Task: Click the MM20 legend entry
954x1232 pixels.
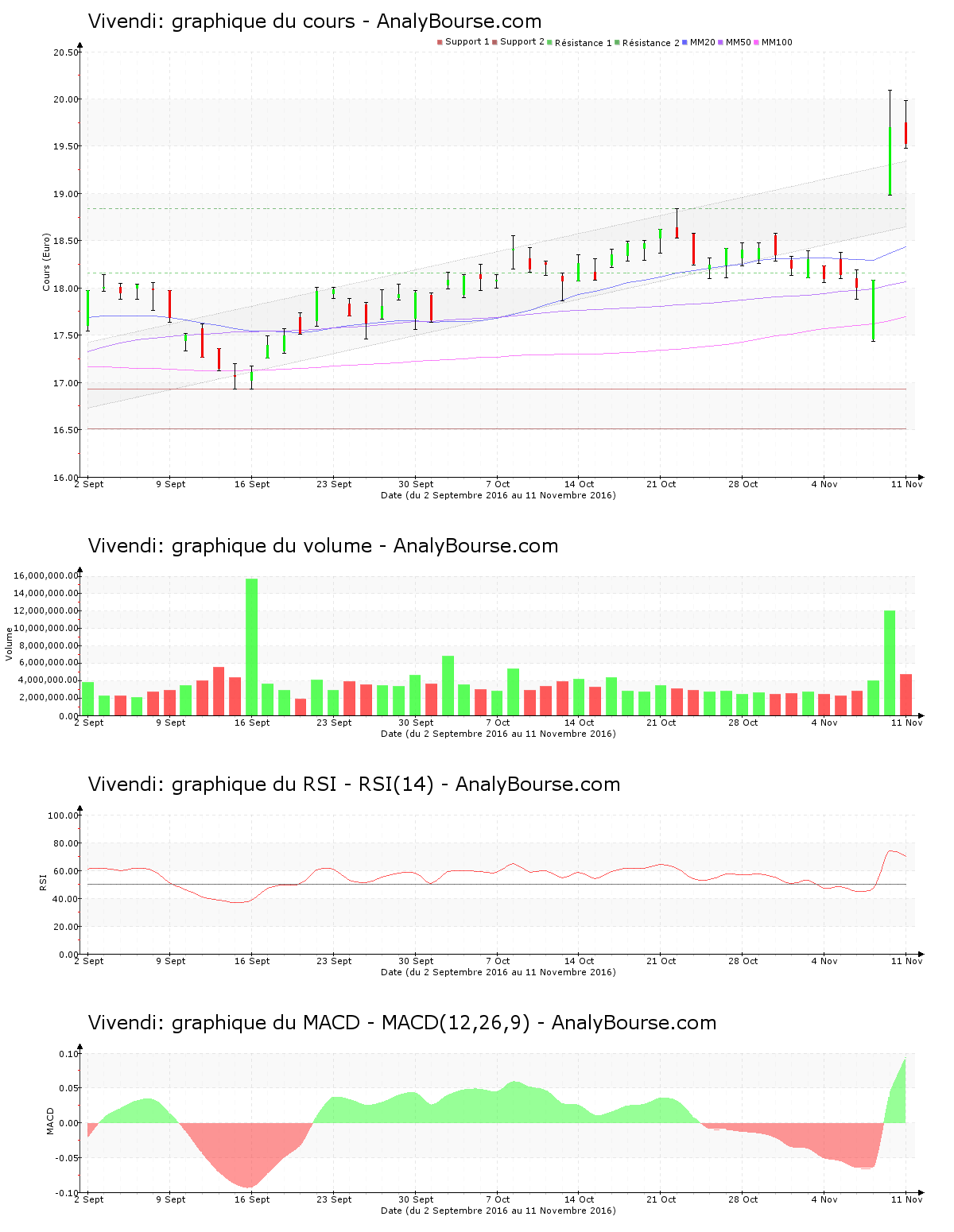Action: pos(699,42)
